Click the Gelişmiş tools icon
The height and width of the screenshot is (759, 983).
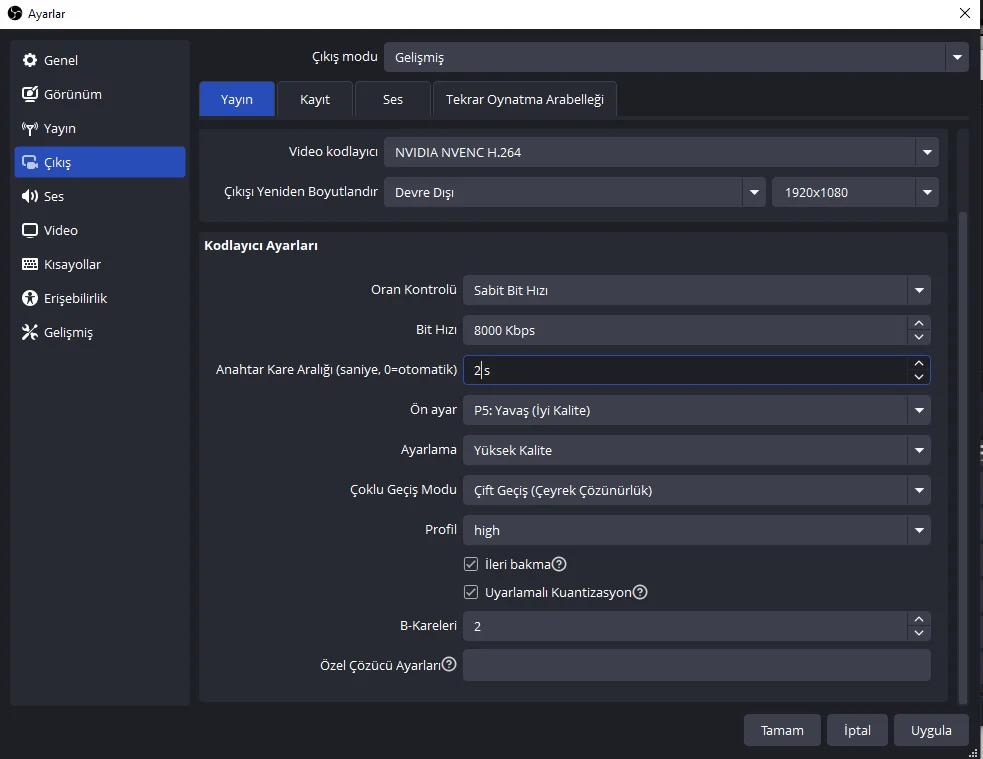point(29,332)
